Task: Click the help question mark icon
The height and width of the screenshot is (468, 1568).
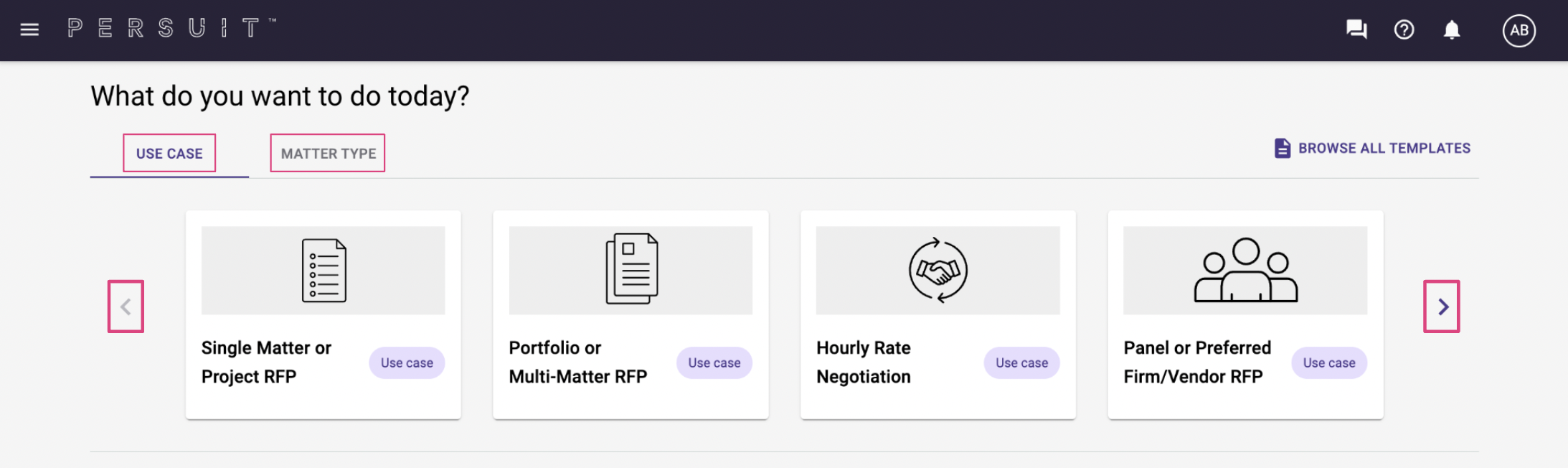Action: click(x=1404, y=29)
